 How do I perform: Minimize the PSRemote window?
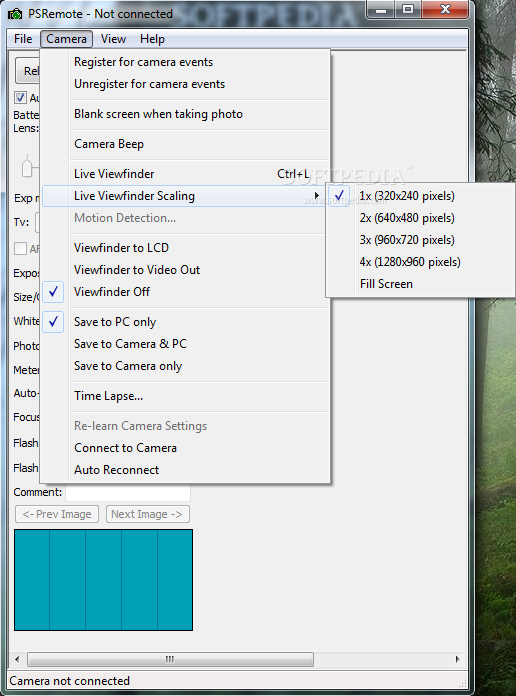click(381, 10)
